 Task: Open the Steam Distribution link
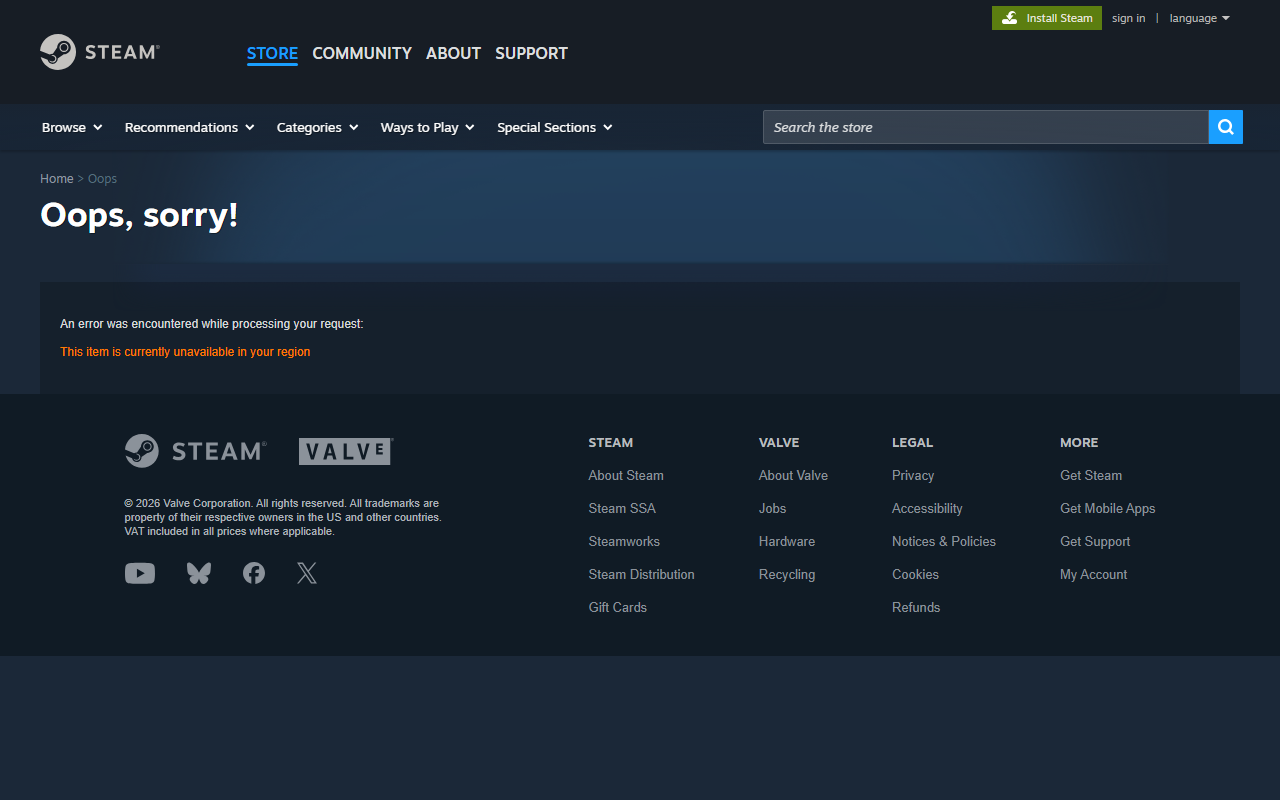click(x=641, y=574)
